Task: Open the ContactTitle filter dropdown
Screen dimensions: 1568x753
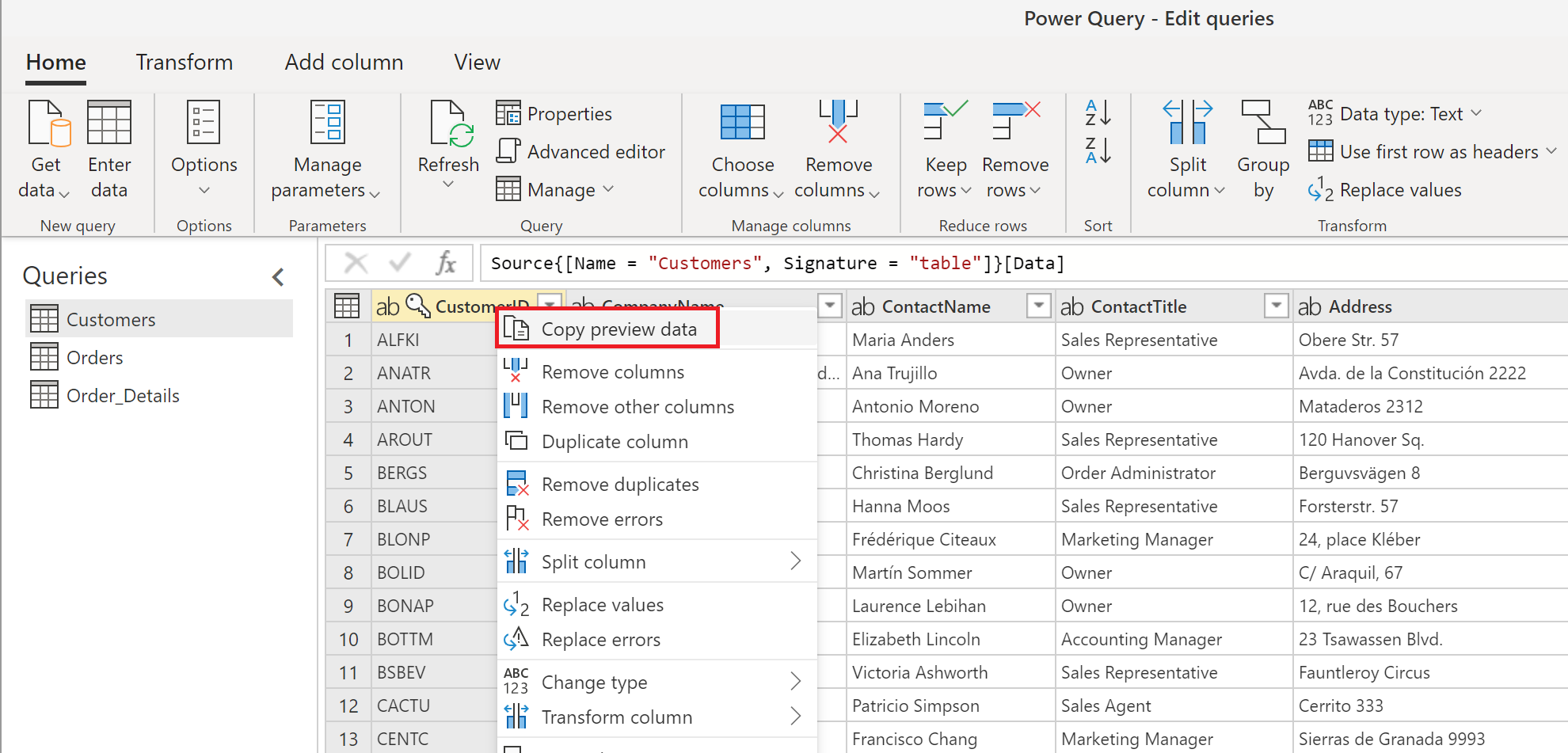Action: (x=1276, y=306)
